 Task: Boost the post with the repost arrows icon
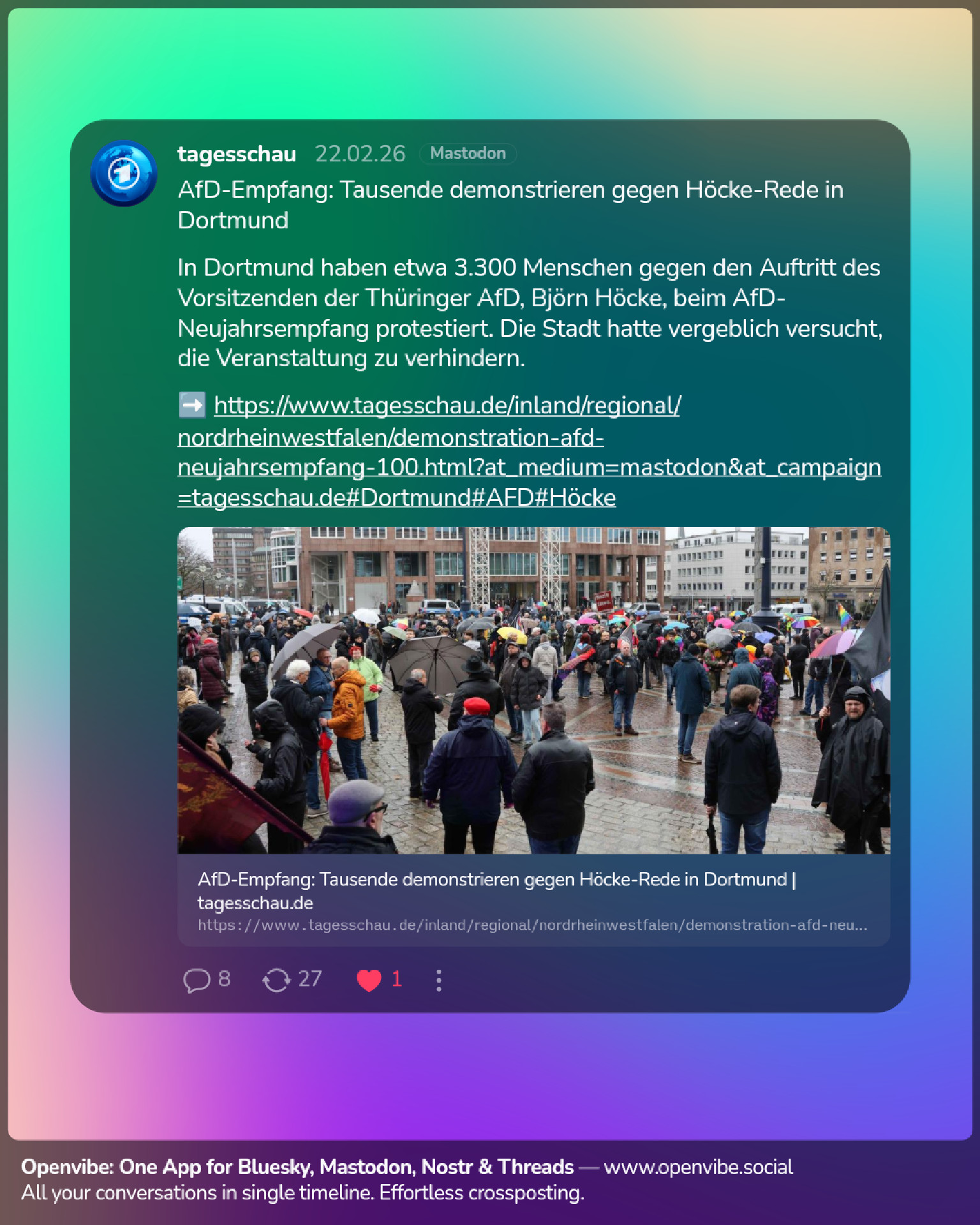(x=276, y=980)
